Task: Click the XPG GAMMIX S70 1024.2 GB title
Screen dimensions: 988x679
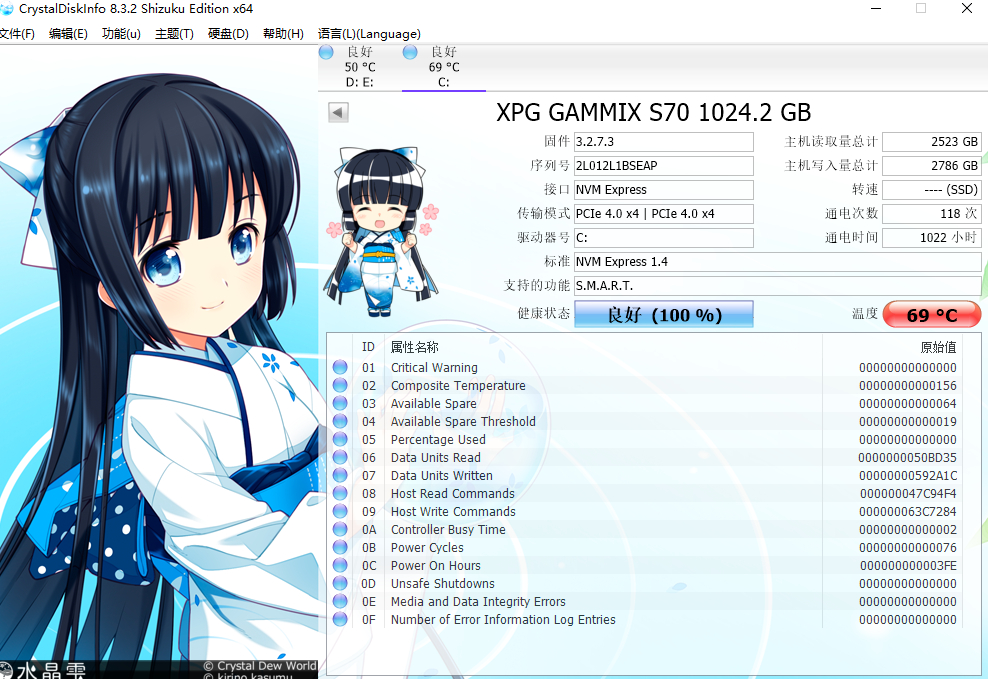Action: pos(653,113)
